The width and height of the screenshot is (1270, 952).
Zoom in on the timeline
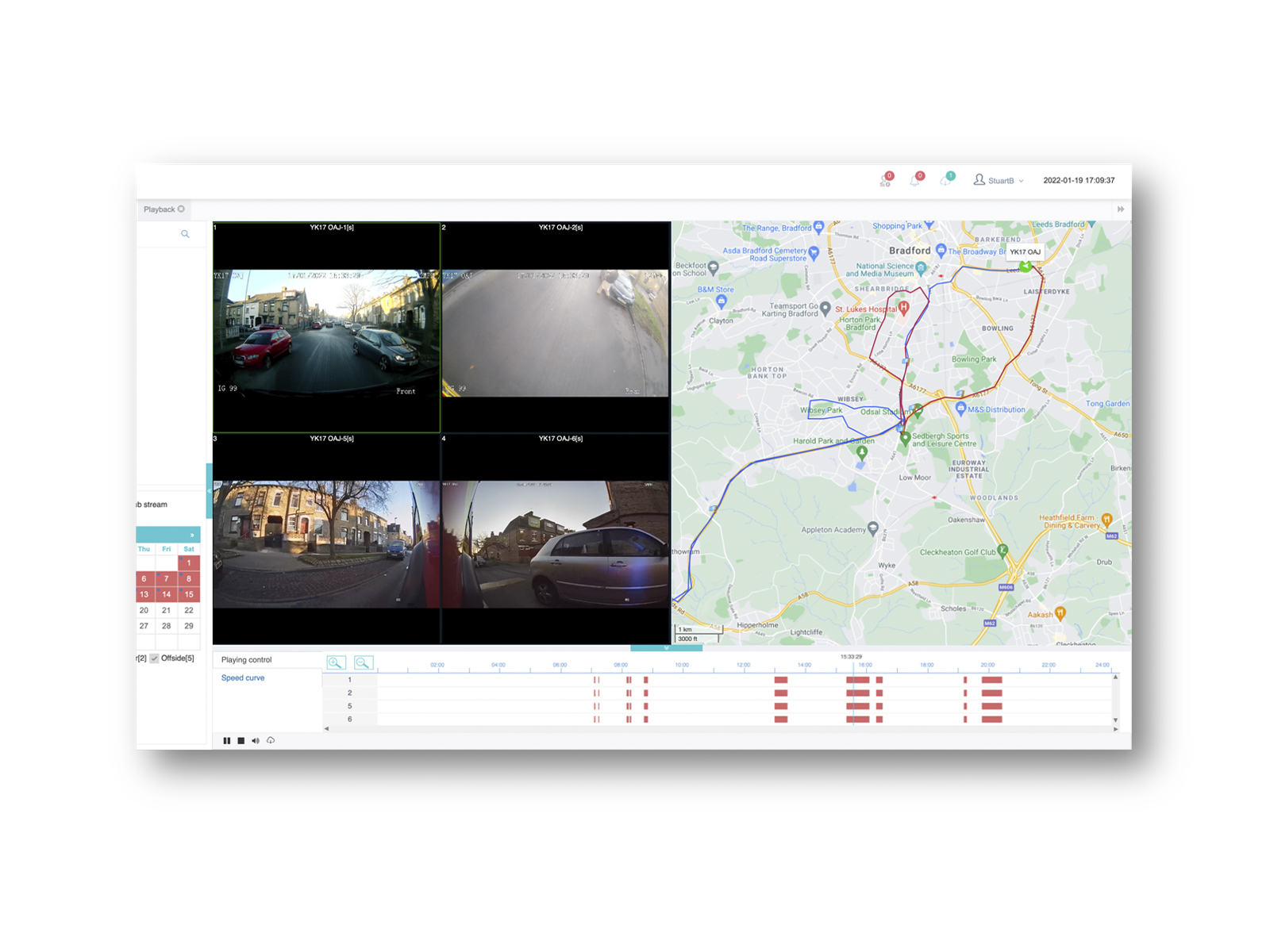click(336, 662)
